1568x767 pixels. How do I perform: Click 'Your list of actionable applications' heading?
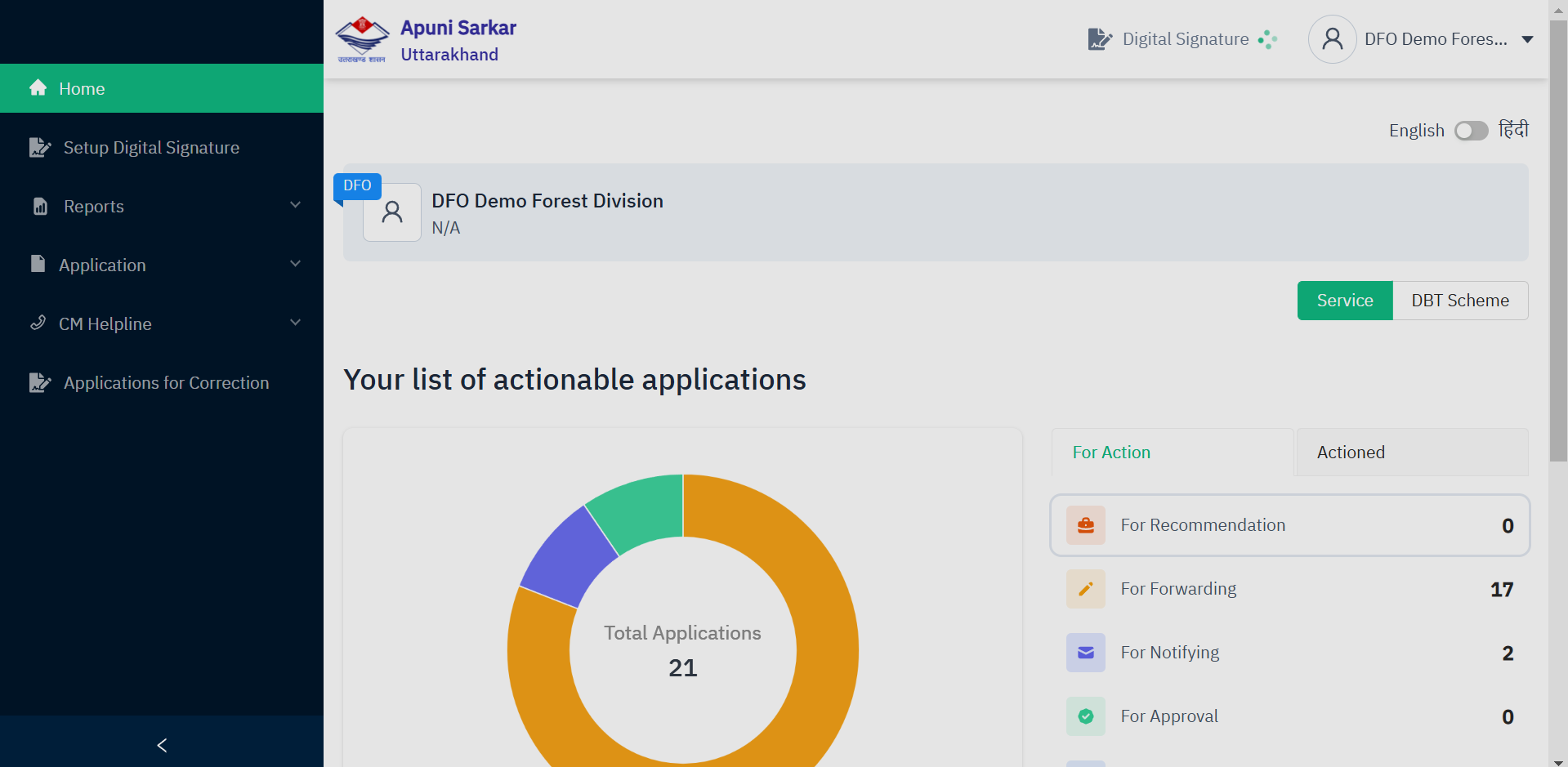coord(574,380)
